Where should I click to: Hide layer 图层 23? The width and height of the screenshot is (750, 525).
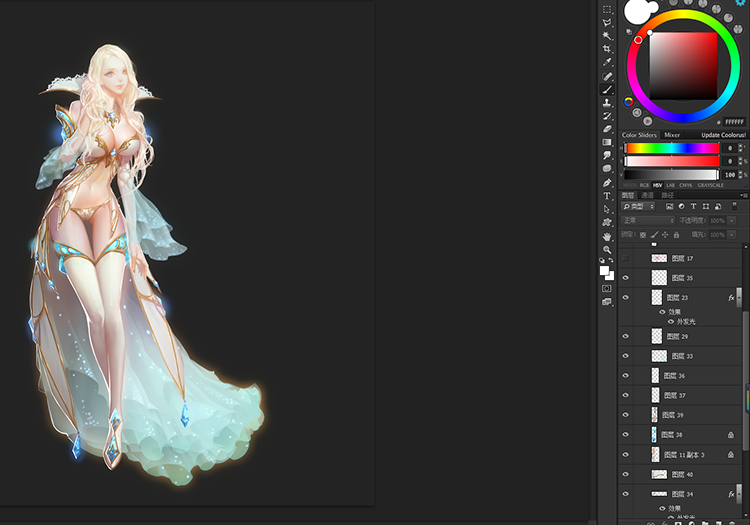pos(626,297)
